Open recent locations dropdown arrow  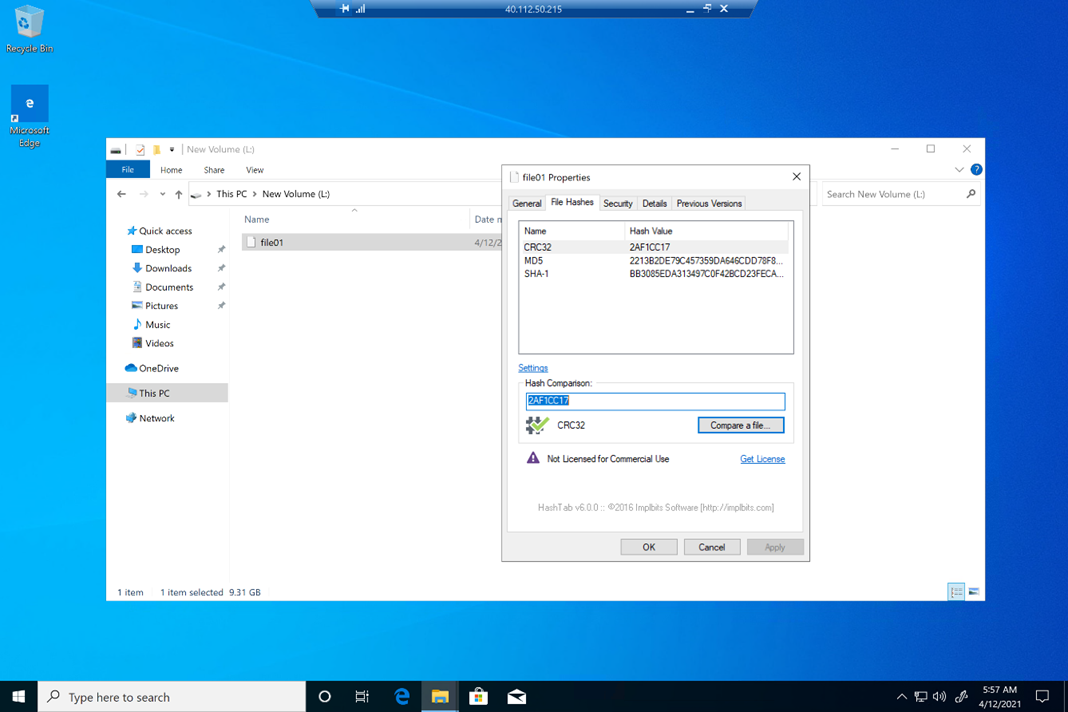(162, 194)
